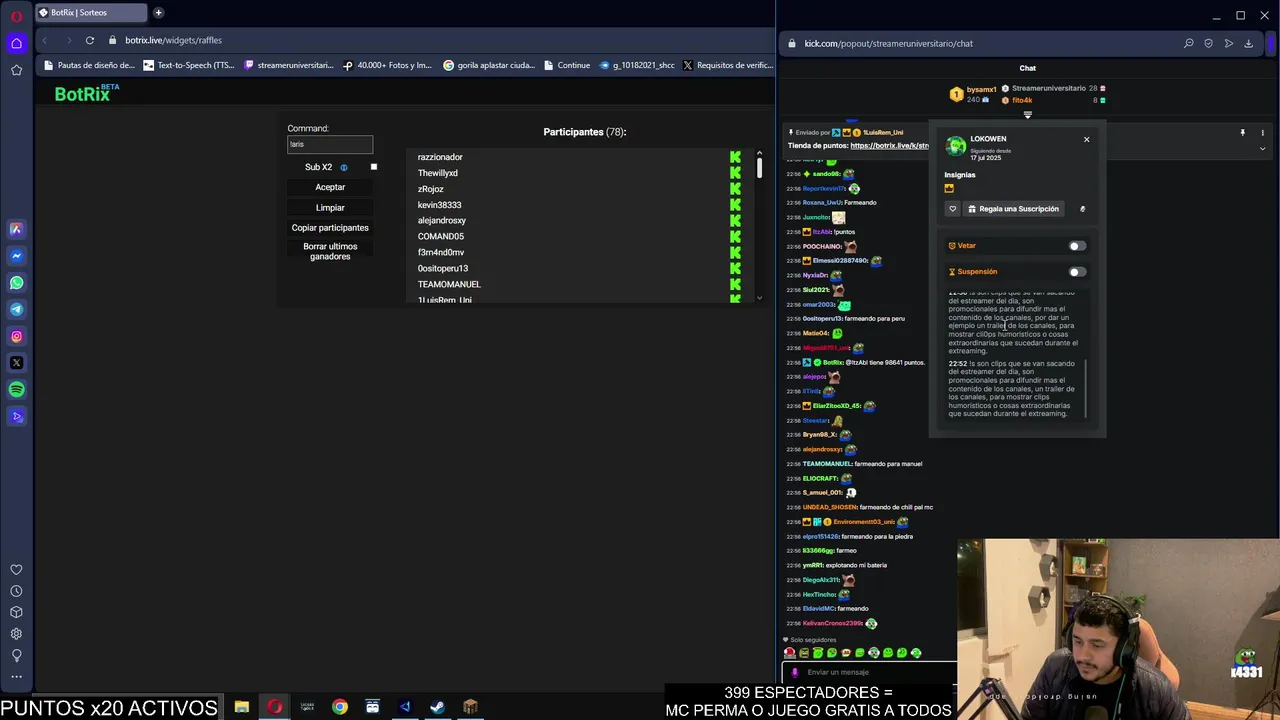Close the LOKOWEN user card
The image size is (1280, 720).
[1086, 139]
